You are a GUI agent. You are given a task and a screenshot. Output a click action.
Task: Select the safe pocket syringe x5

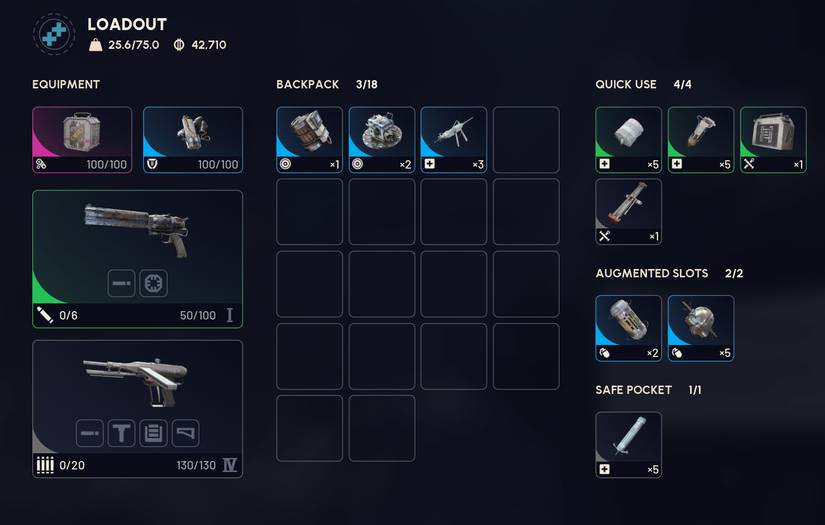coord(629,445)
